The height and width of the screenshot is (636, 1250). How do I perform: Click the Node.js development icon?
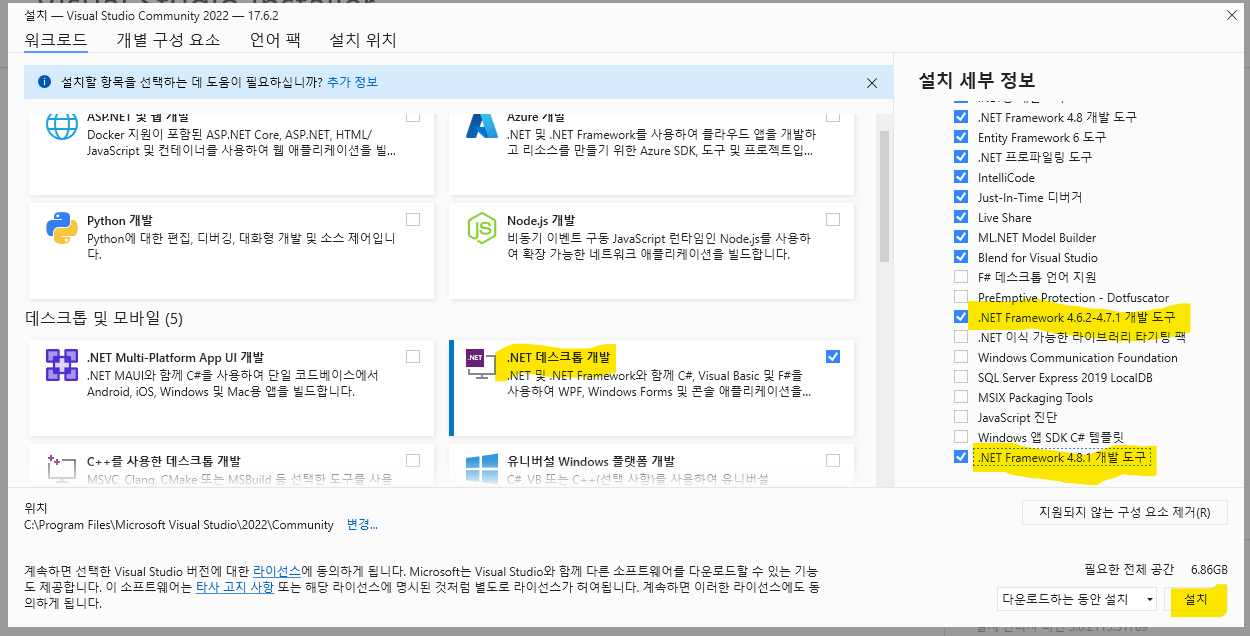[x=482, y=229]
